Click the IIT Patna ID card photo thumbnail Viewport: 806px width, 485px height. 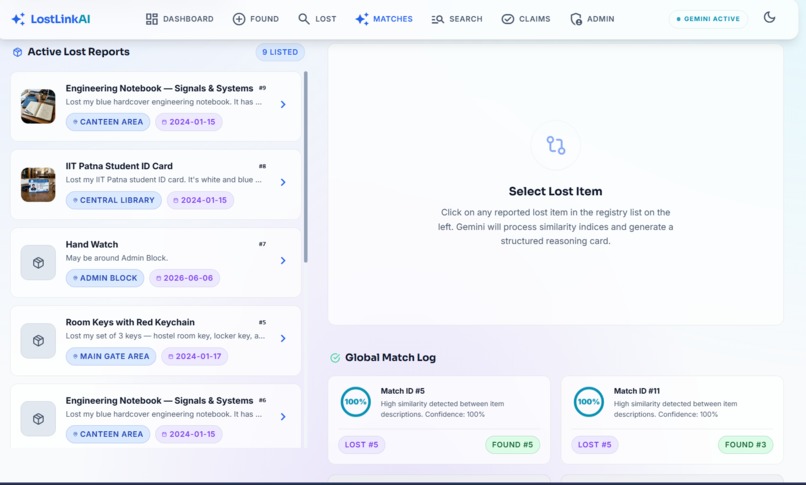click(38, 184)
